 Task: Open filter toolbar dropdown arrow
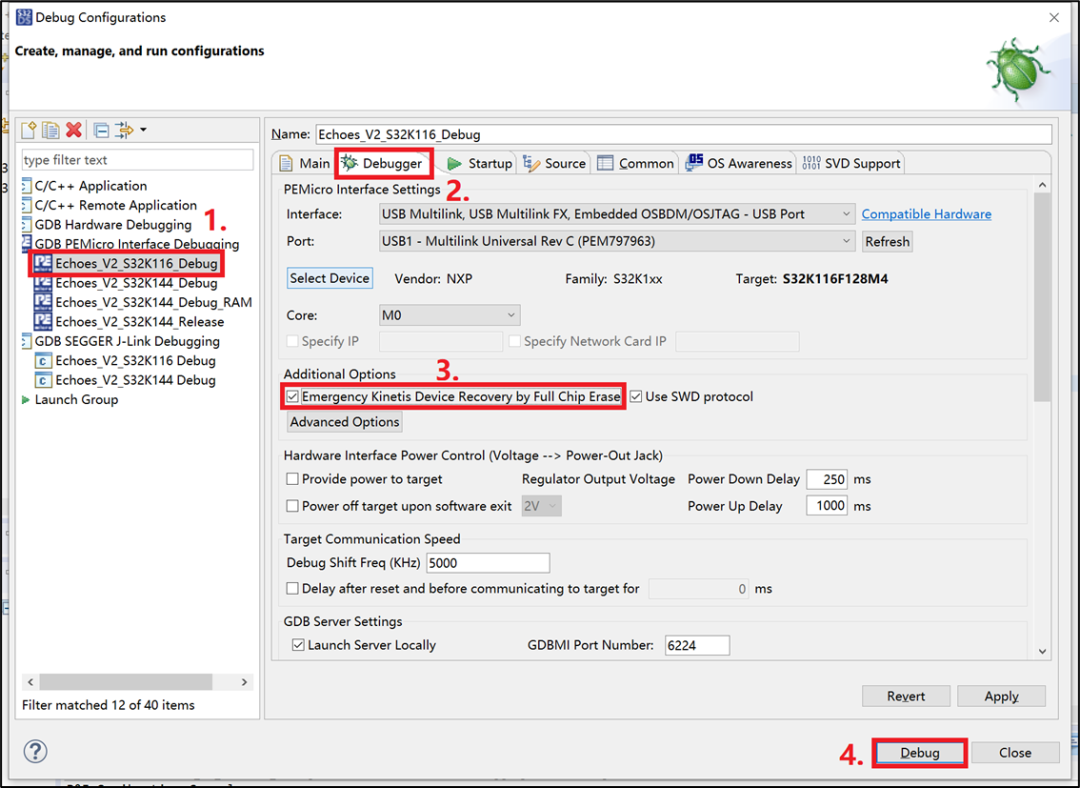143,129
